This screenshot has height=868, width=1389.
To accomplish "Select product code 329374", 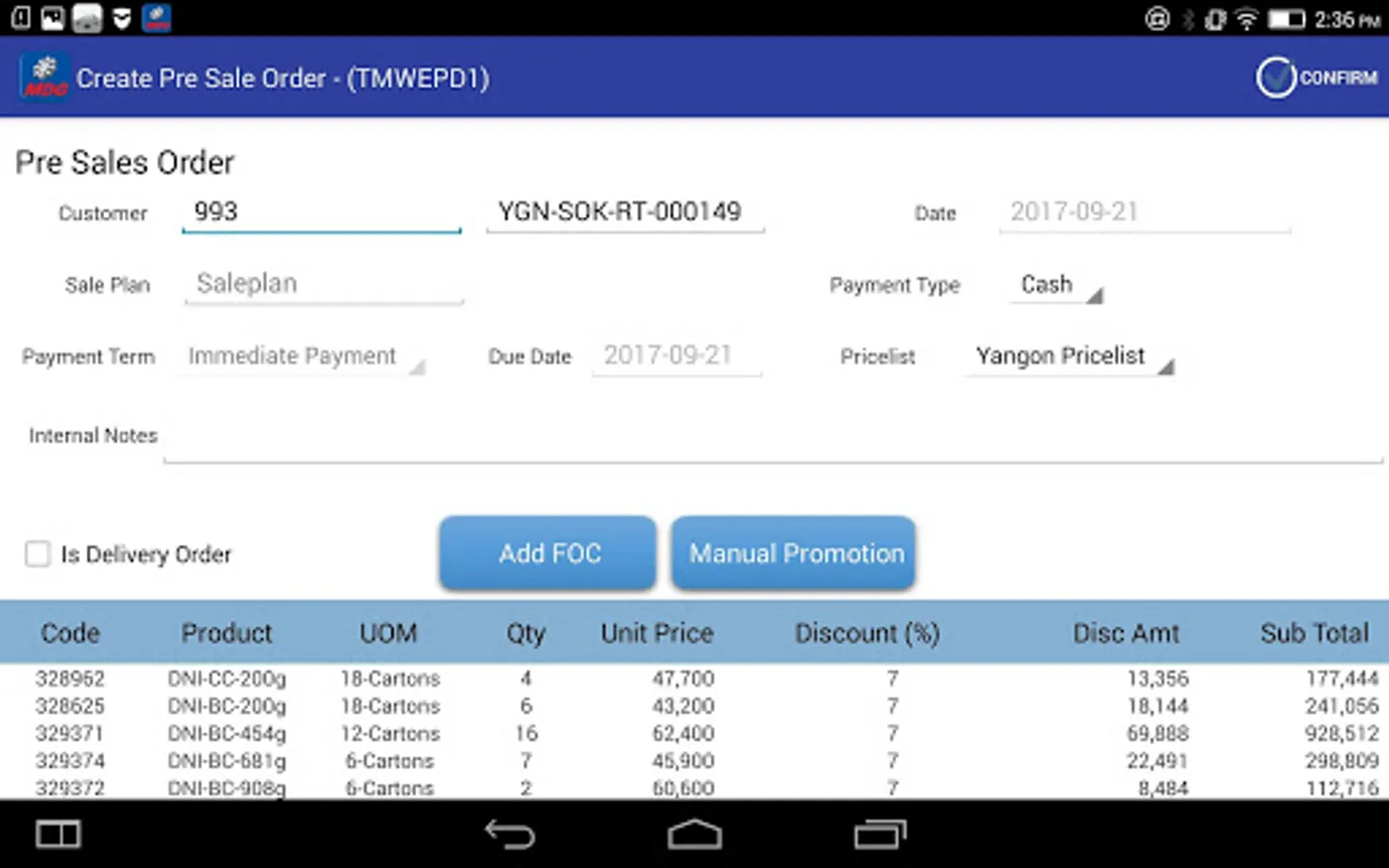I will [69, 761].
